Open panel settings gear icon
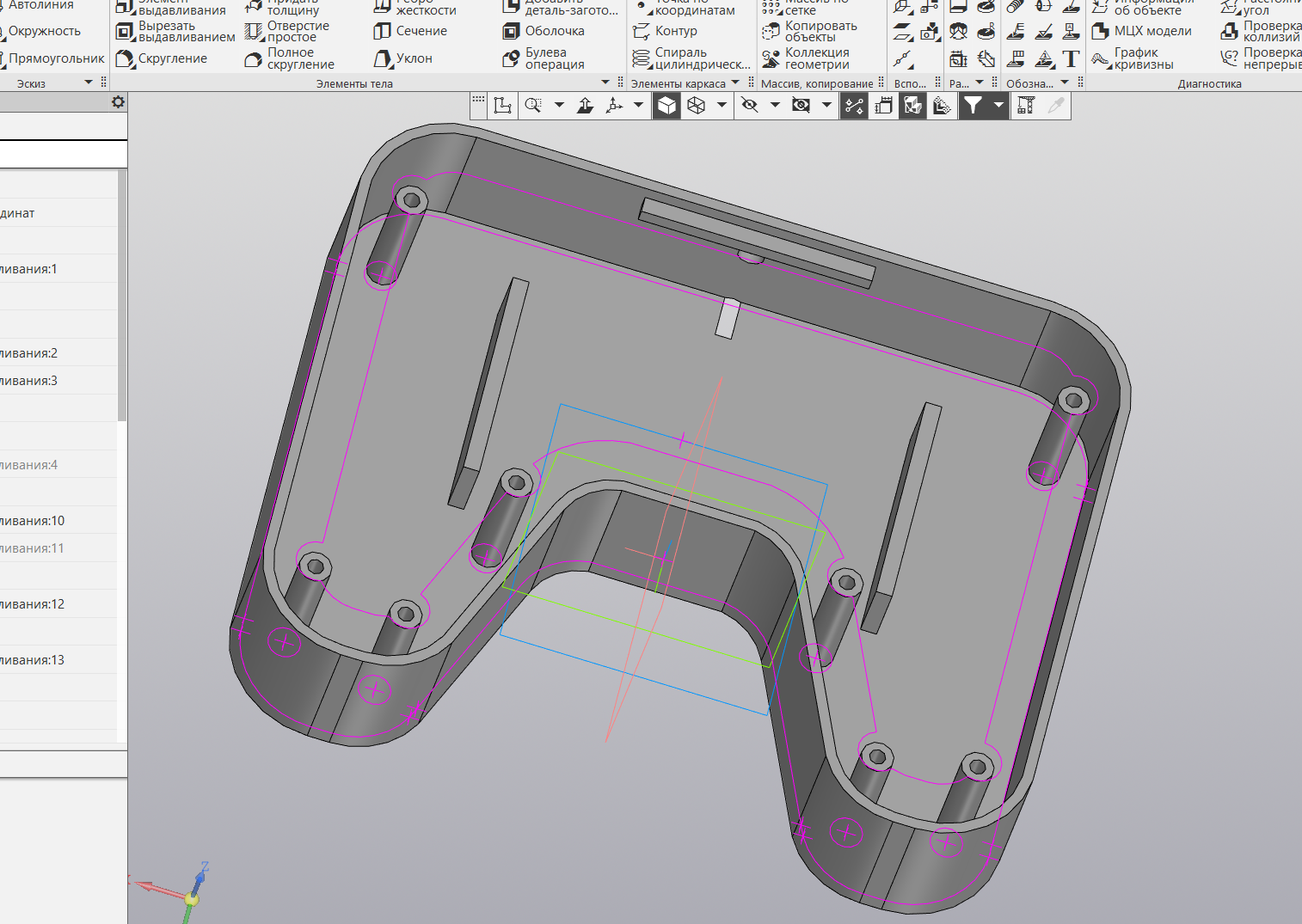Image resolution: width=1302 pixels, height=924 pixels. [x=118, y=101]
